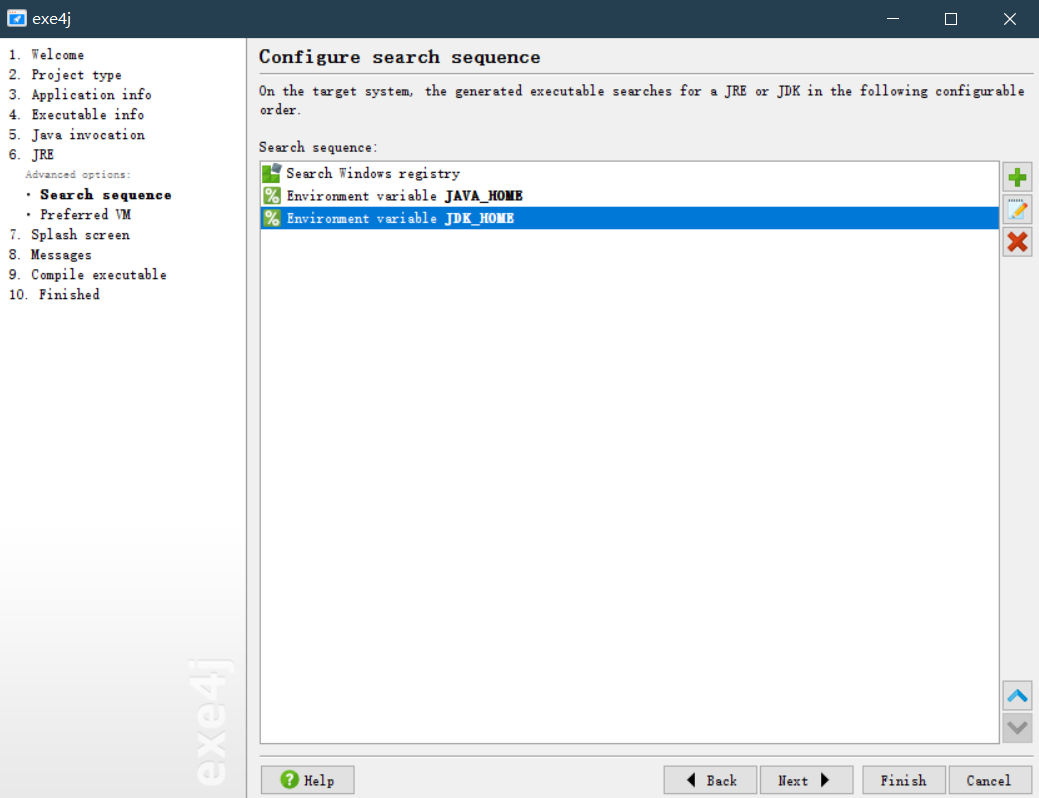Screen dimensions: 1039x798
Task: Click the grey move down arrow
Action: pyautogui.click(x=1017, y=728)
